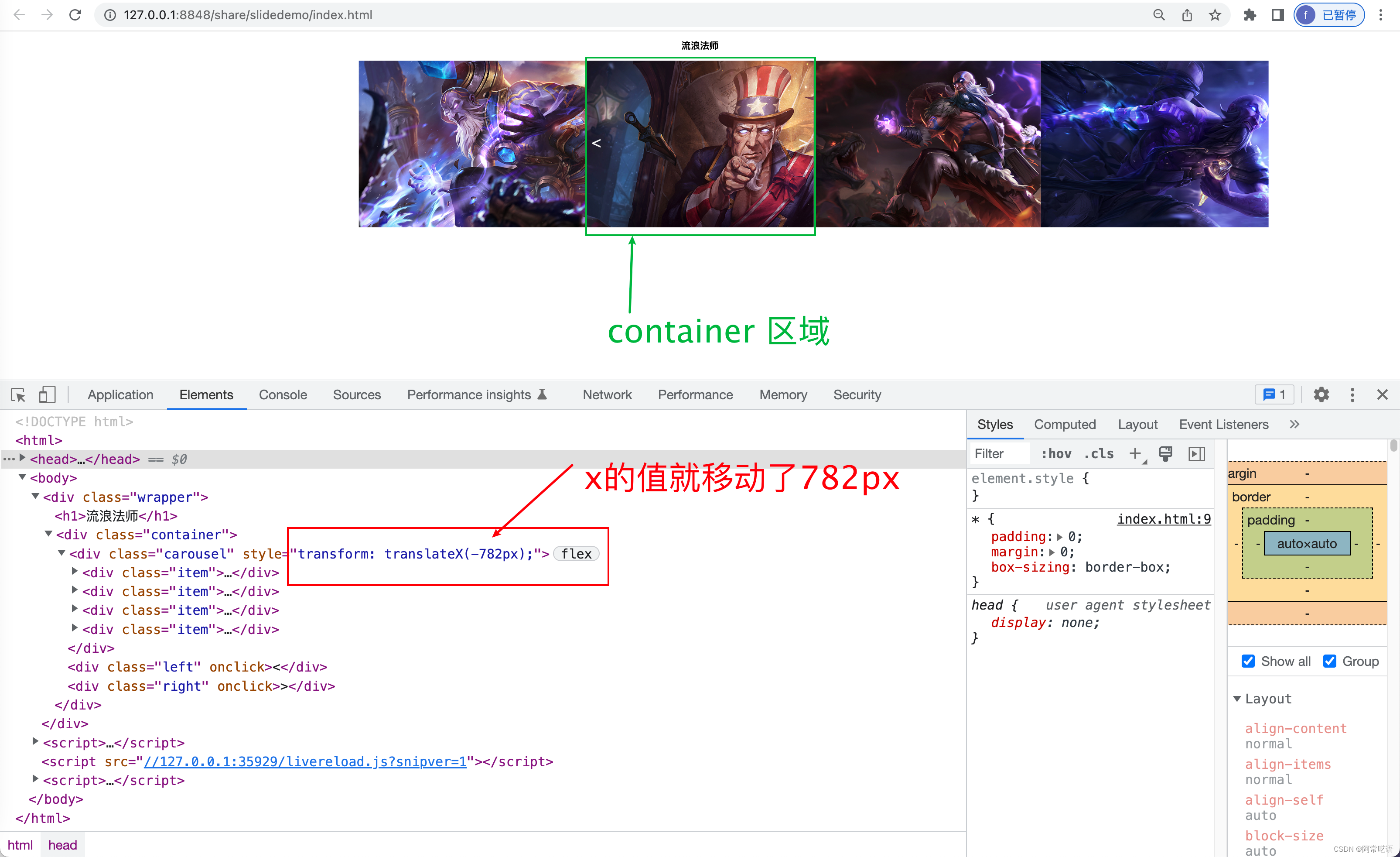Toggle computed styles sidebar icon

click(1197, 453)
